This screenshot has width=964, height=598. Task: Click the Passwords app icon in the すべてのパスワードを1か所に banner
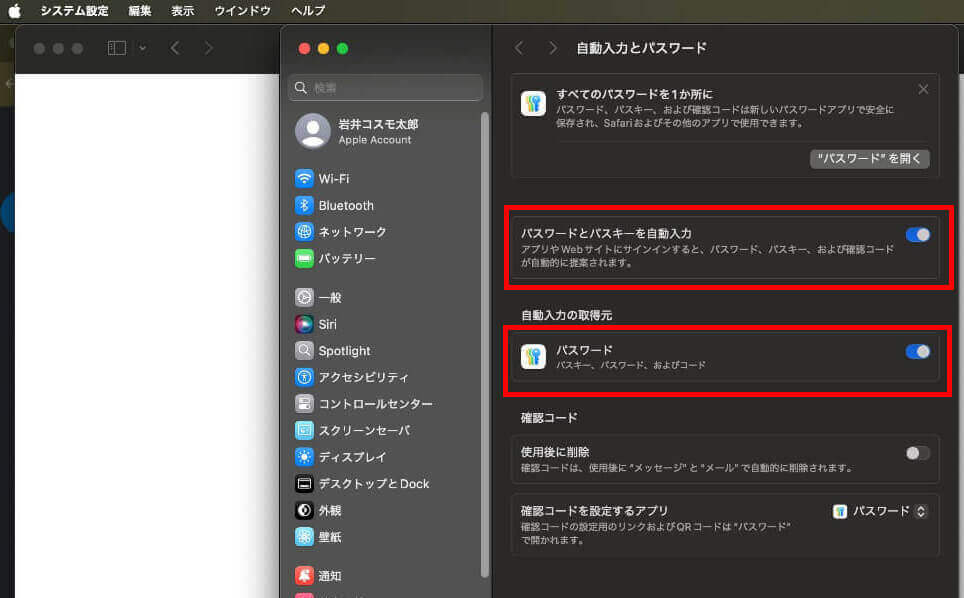pos(533,103)
